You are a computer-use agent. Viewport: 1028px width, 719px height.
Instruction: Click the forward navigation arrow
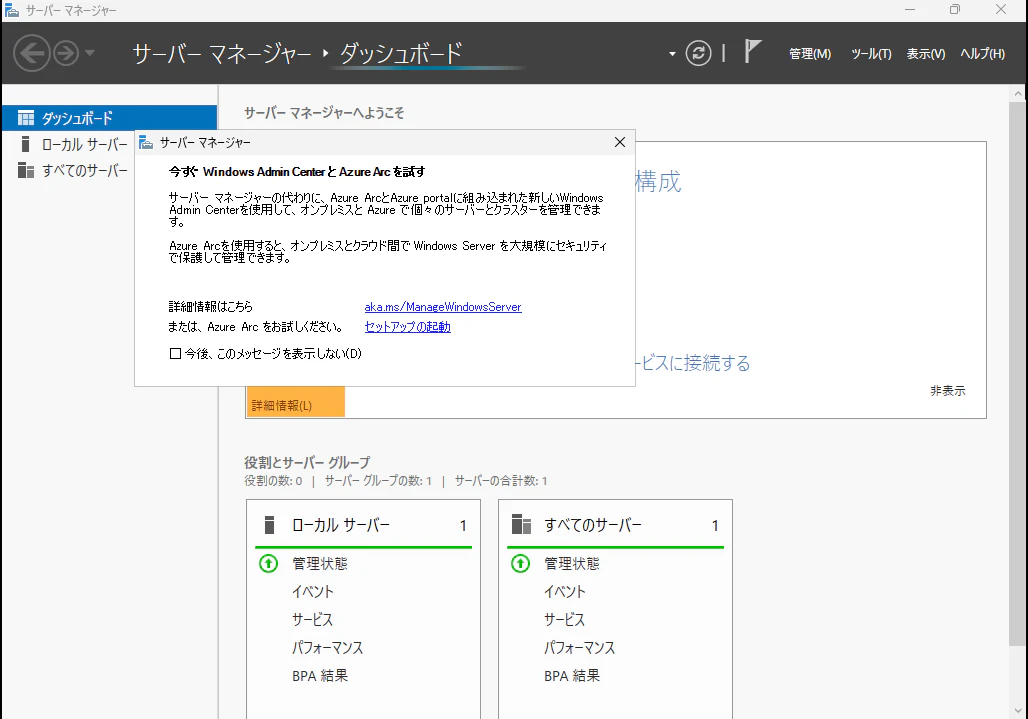[x=66, y=53]
